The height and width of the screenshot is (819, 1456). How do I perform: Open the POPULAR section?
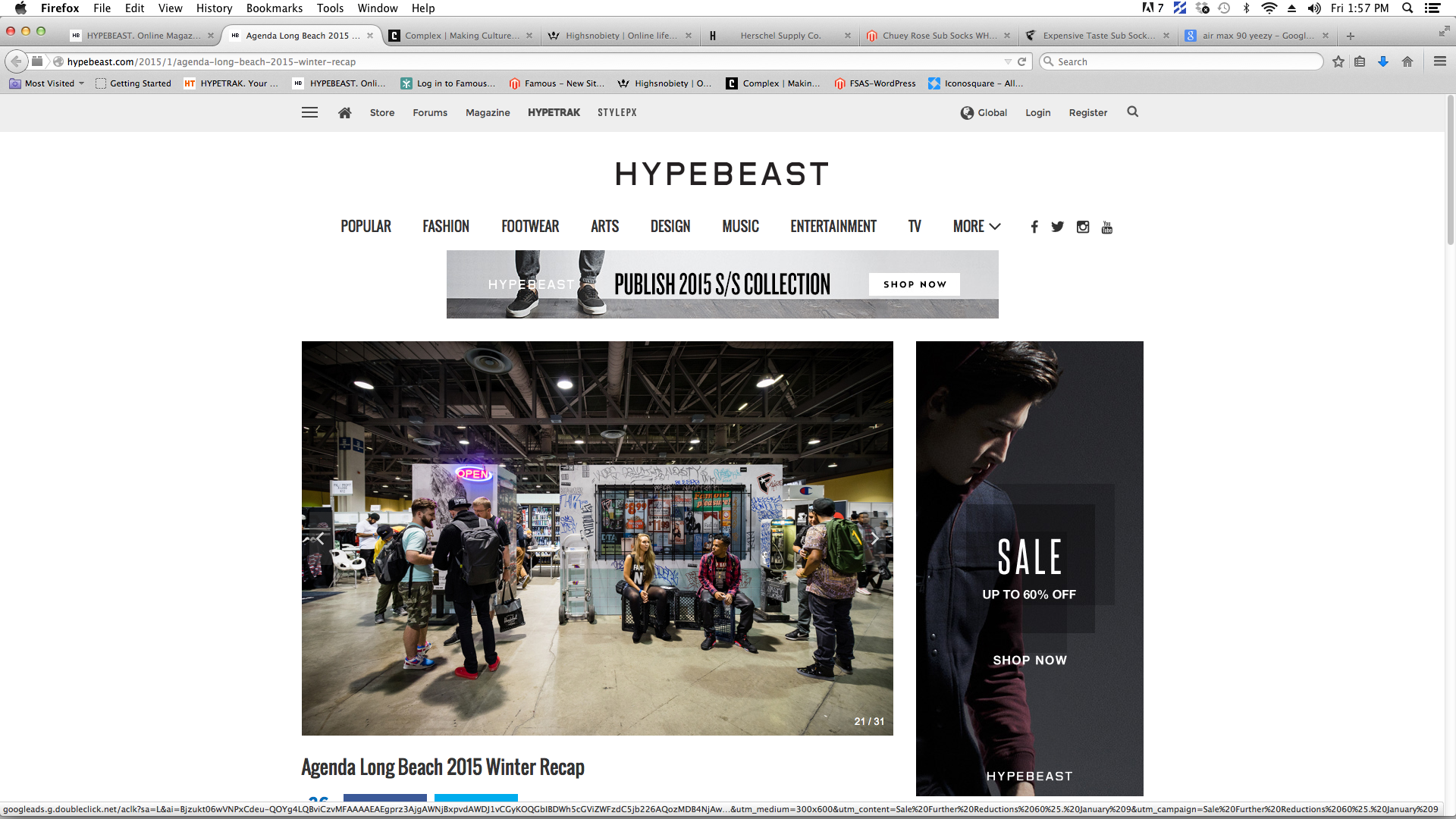point(366,226)
